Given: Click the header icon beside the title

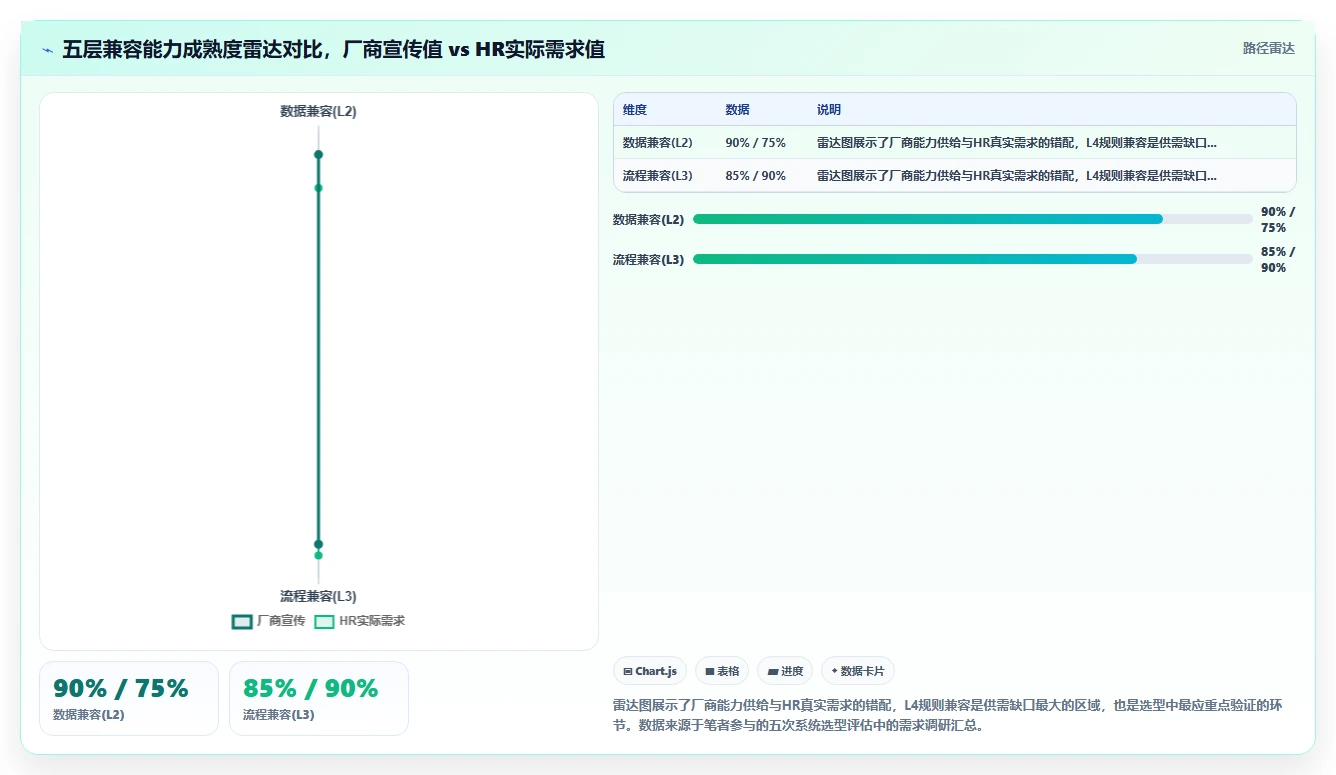Looking at the screenshot, I should (47, 49).
